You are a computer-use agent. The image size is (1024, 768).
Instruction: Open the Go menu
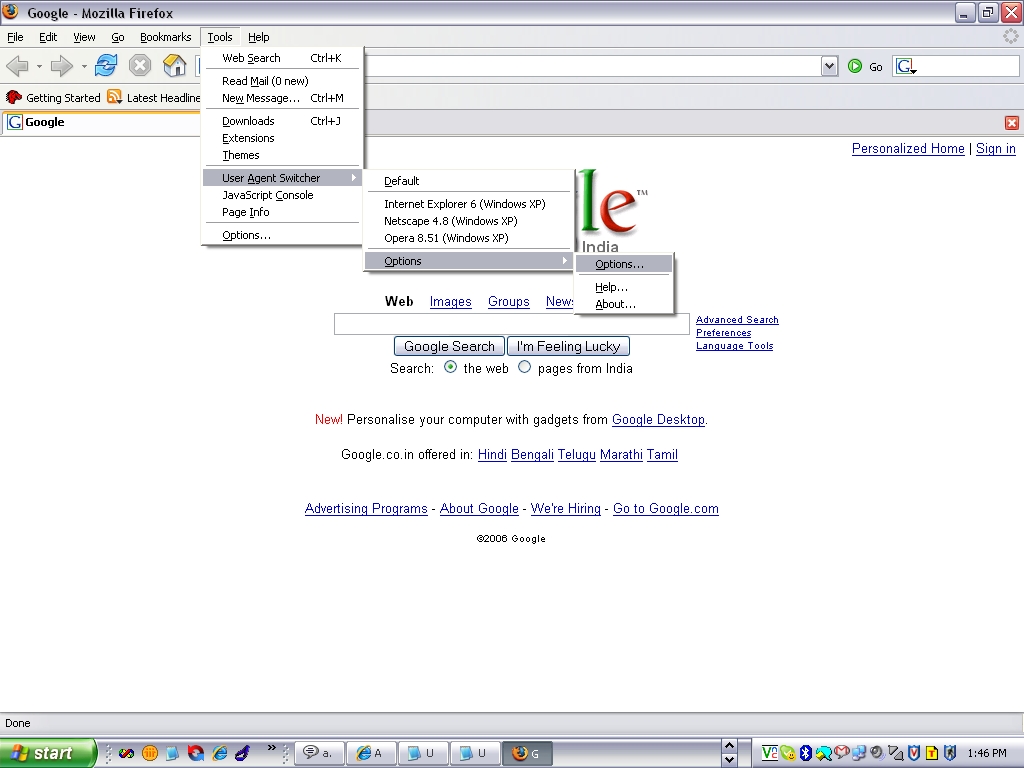point(118,37)
